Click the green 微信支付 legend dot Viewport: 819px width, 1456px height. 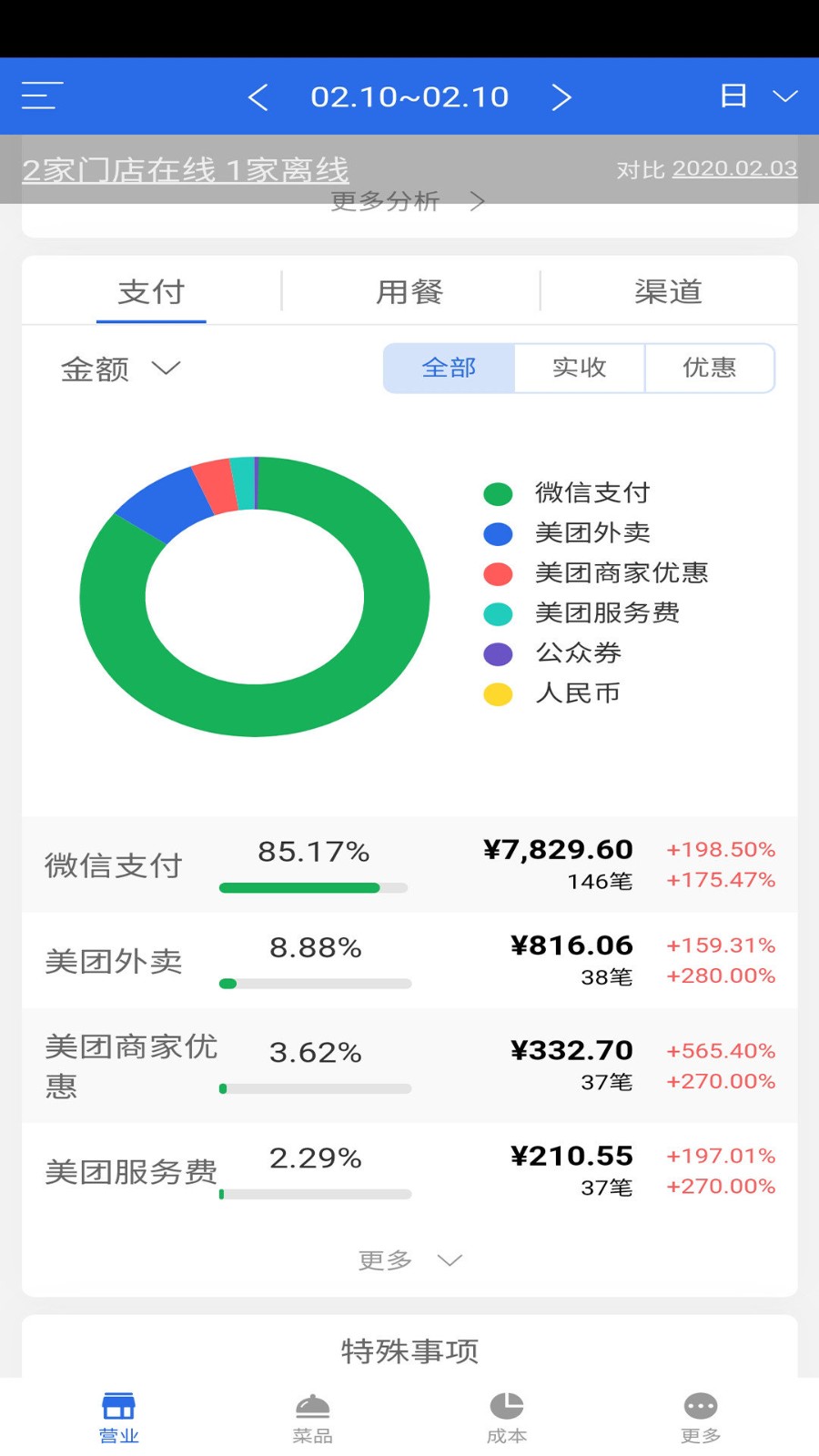(498, 494)
